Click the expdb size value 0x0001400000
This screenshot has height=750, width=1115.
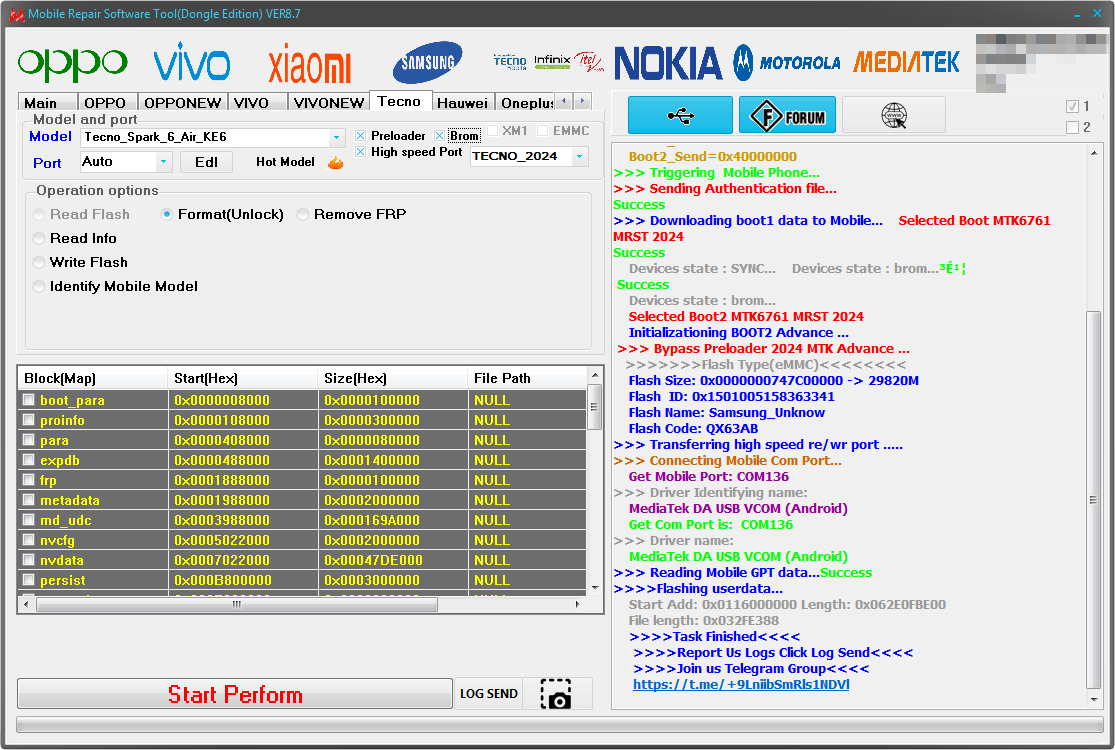(x=372, y=461)
